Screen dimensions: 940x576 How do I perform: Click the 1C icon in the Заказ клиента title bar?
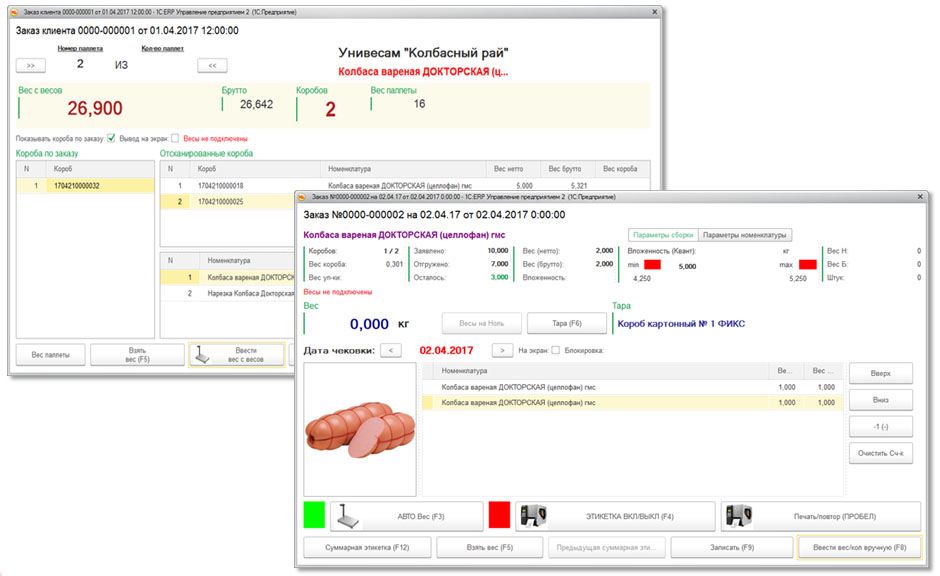click(14, 12)
